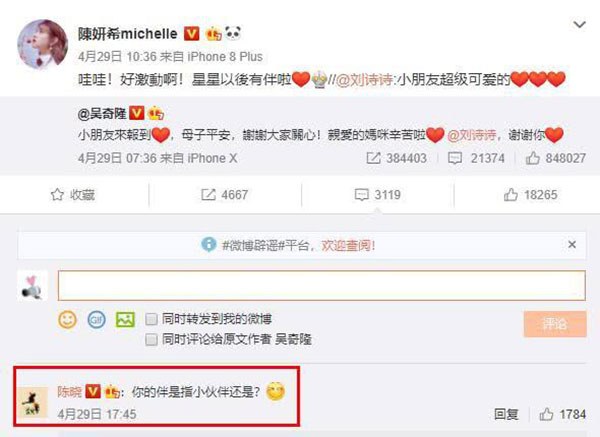Click the green image upload icon
Viewport: 600px width, 437px height.
pos(125,320)
